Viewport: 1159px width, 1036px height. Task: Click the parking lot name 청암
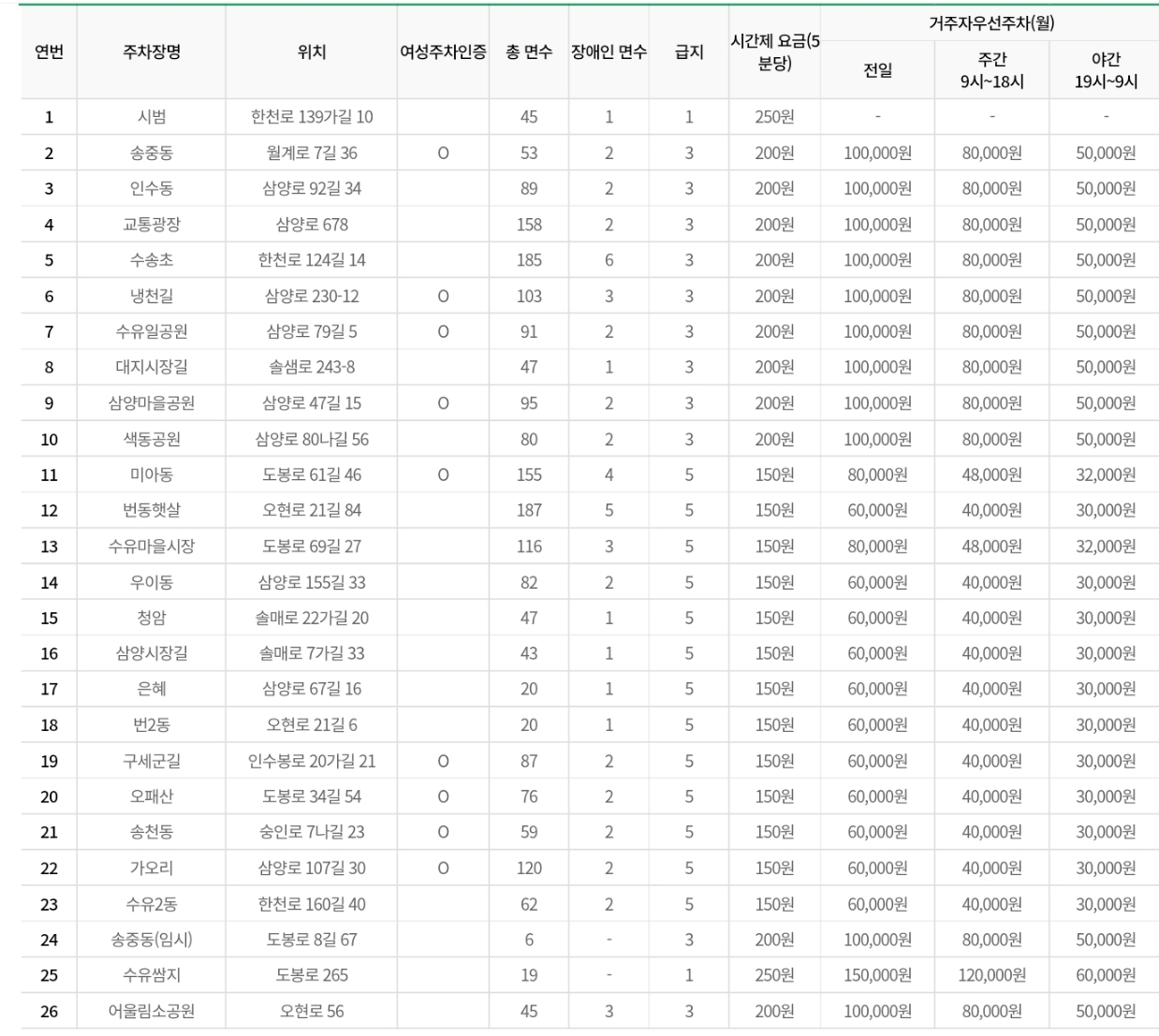point(151,618)
